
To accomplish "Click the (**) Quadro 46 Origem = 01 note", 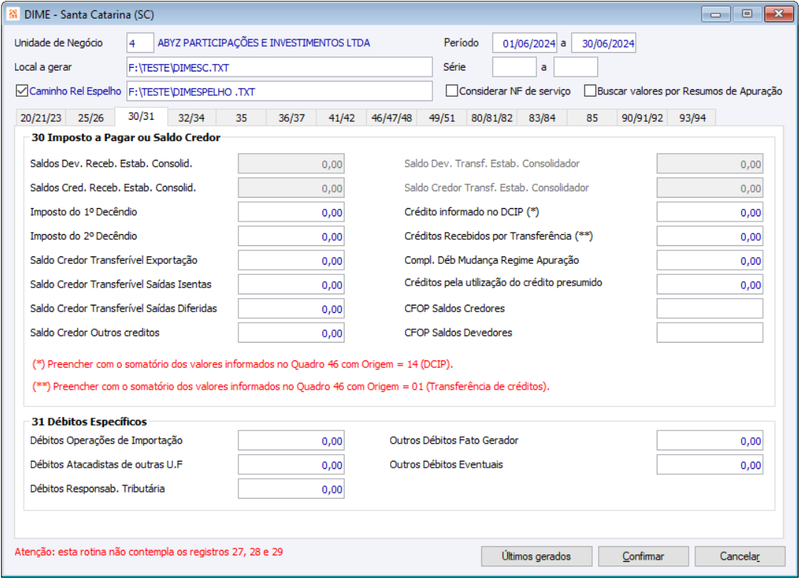I will 291,387.
